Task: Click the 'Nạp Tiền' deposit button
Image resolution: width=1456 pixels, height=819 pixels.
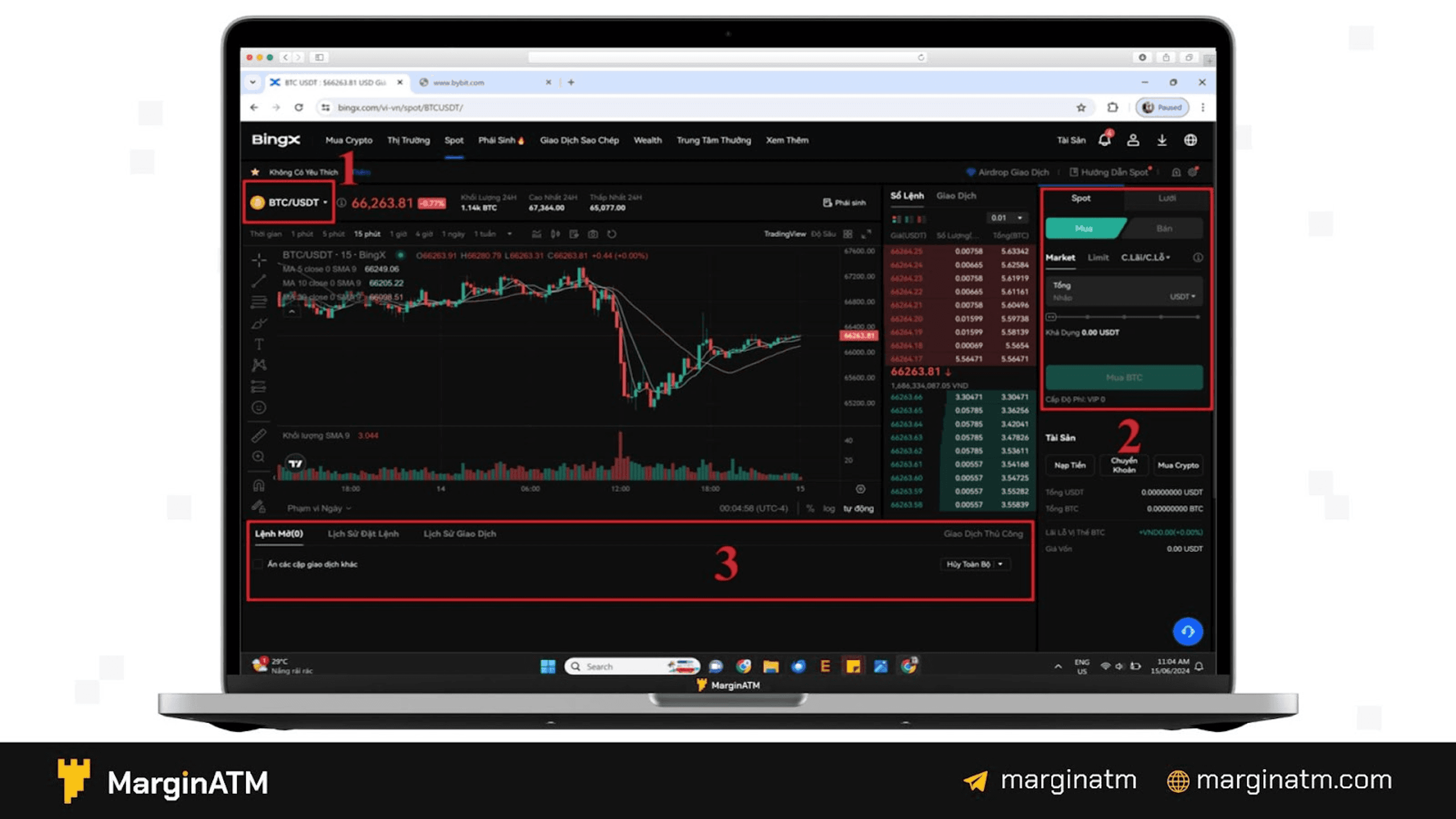Action: (1070, 465)
